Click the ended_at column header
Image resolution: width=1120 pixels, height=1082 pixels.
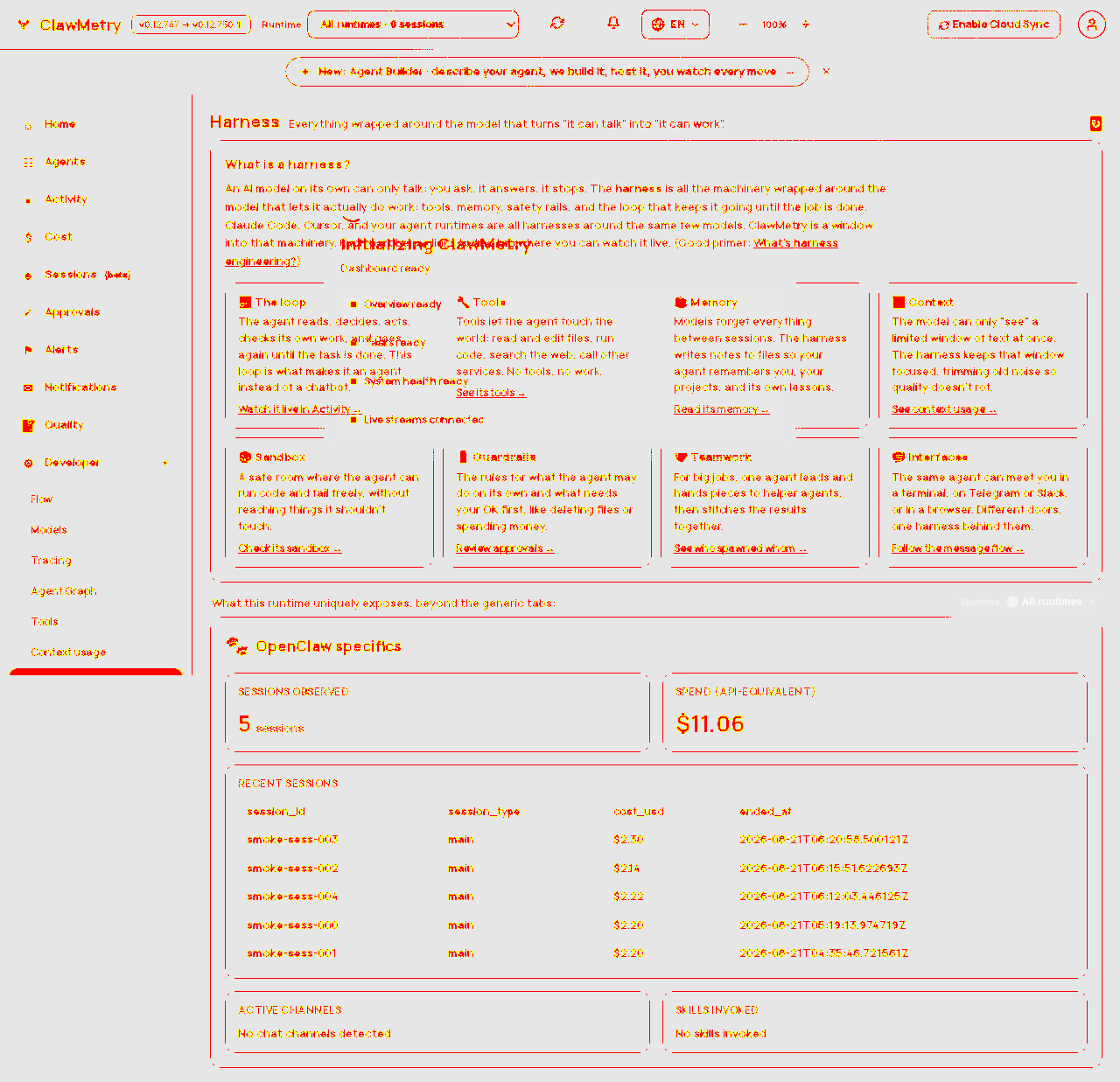766,812
